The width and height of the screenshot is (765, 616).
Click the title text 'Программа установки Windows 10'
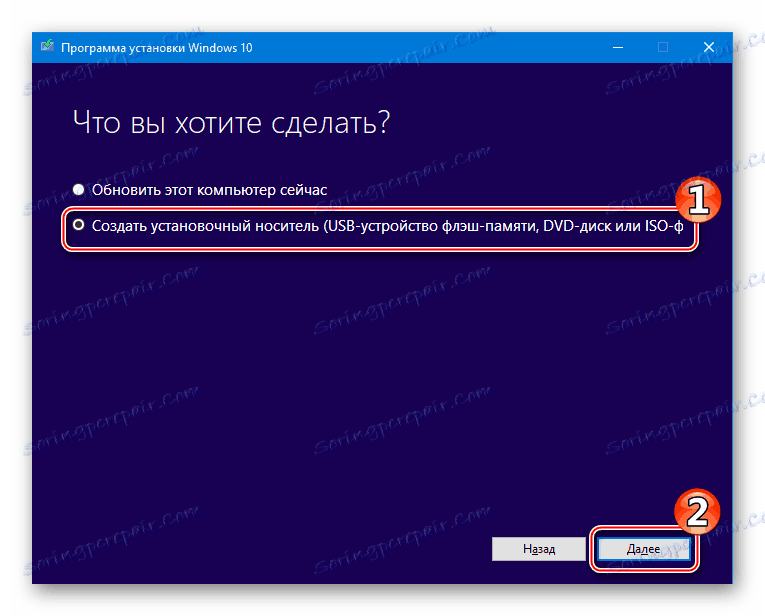pos(157,48)
